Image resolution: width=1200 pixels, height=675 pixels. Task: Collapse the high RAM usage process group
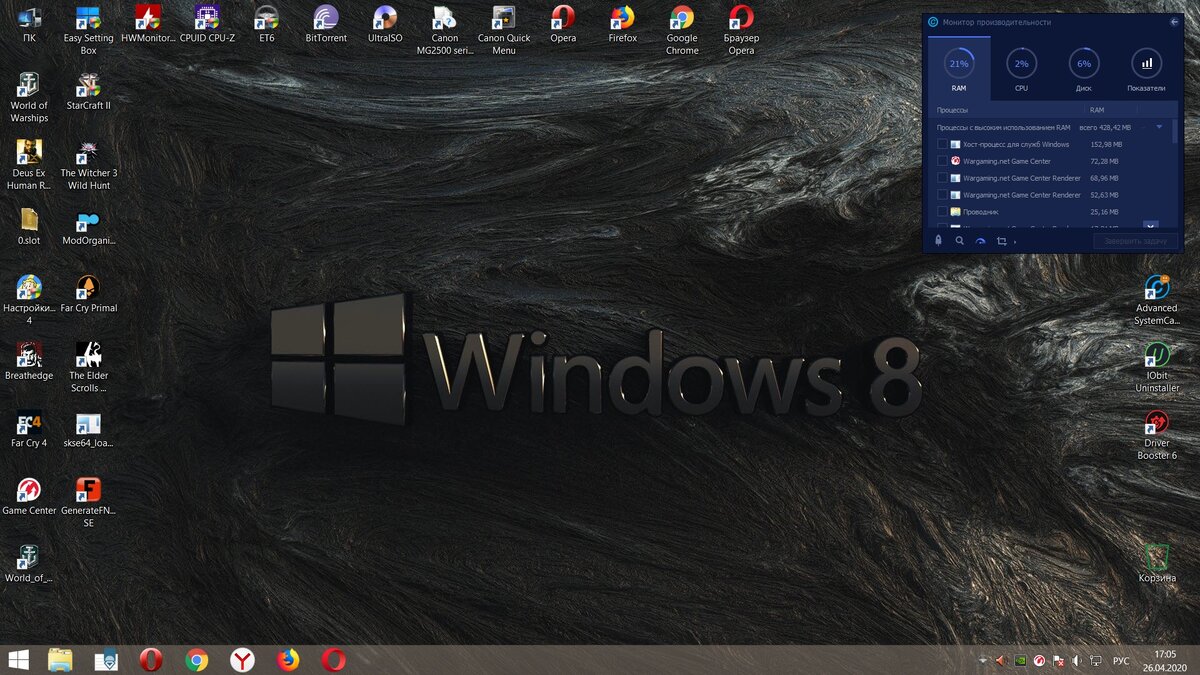point(1160,127)
